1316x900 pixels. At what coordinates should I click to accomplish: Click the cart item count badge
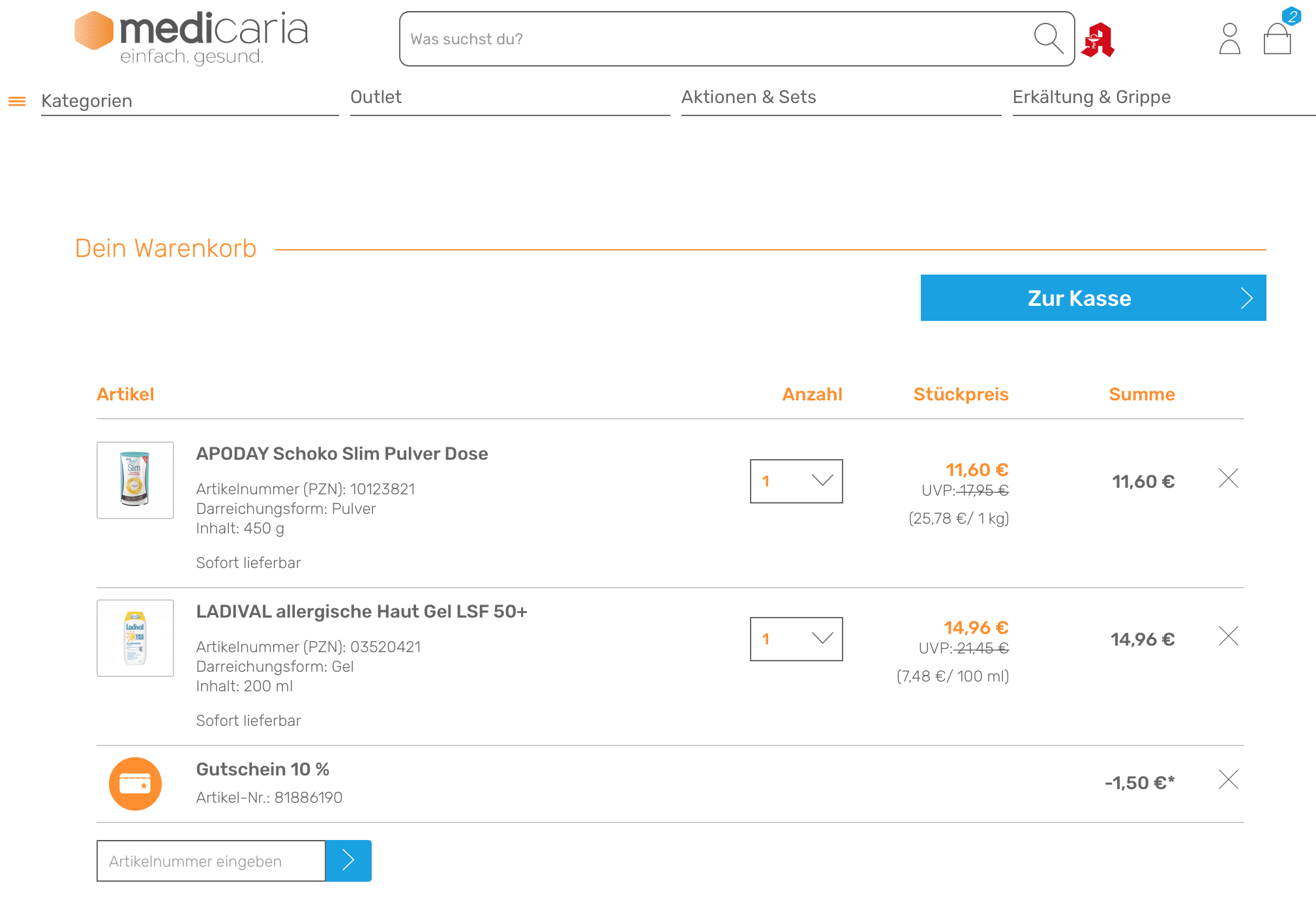[x=1291, y=16]
